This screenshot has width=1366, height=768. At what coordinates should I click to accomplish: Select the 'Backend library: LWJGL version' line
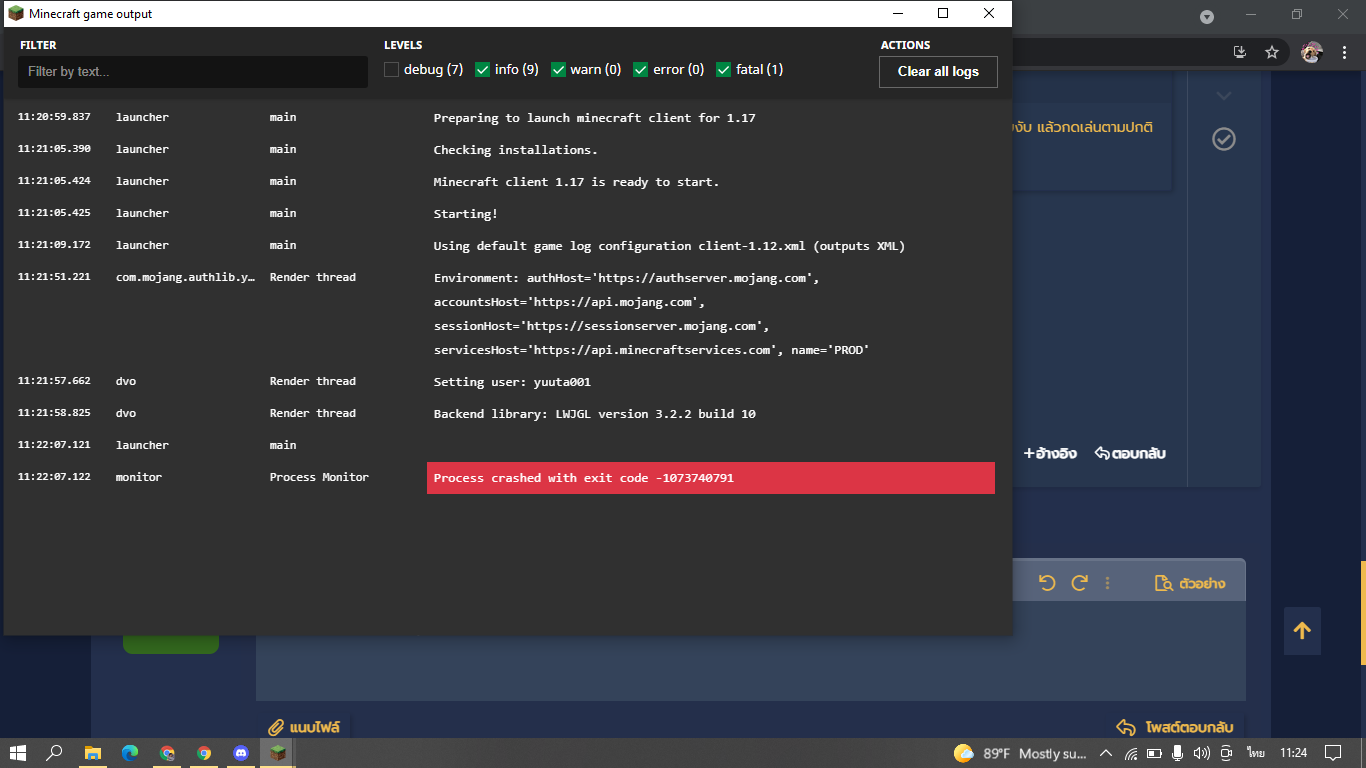(594, 414)
